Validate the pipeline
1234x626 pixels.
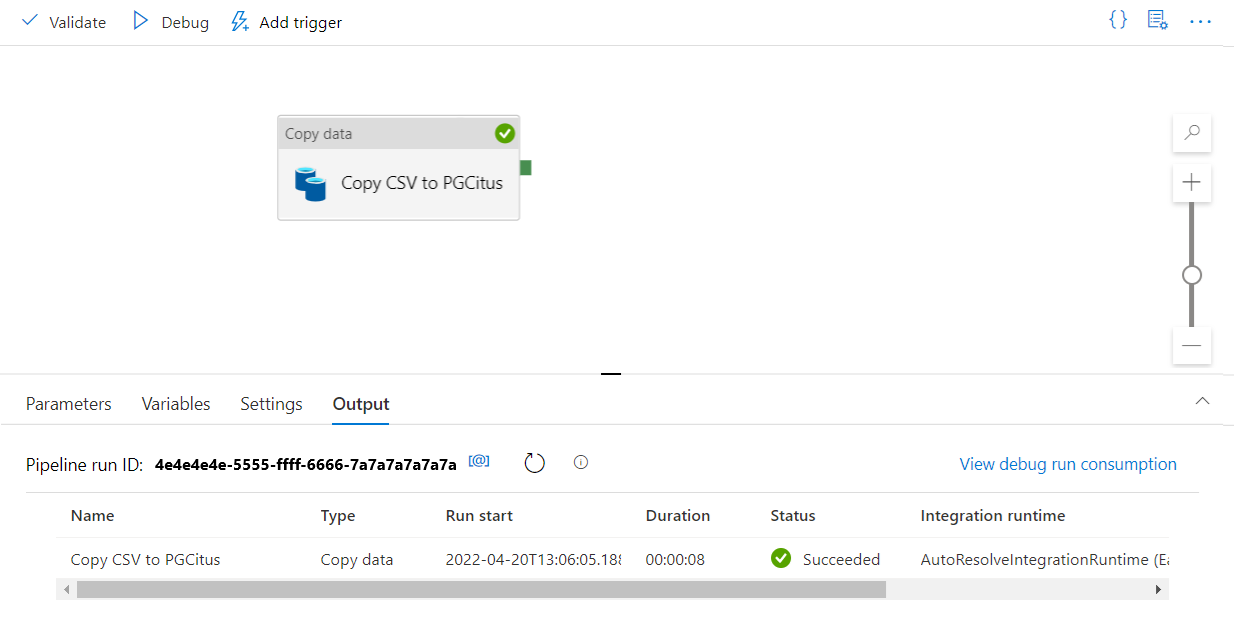click(62, 21)
